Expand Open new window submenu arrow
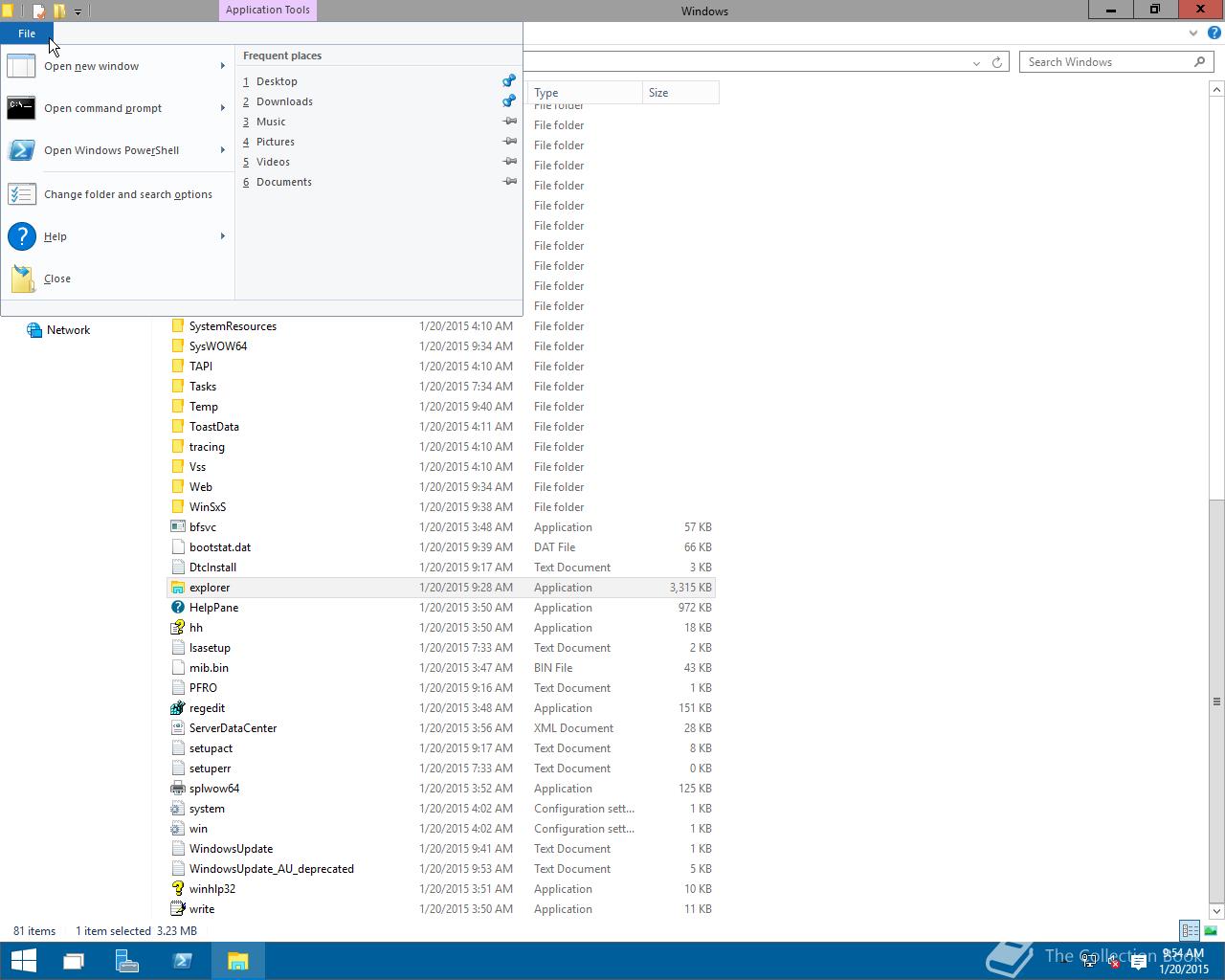Screen dimensions: 1225x980 tap(223, 66)
